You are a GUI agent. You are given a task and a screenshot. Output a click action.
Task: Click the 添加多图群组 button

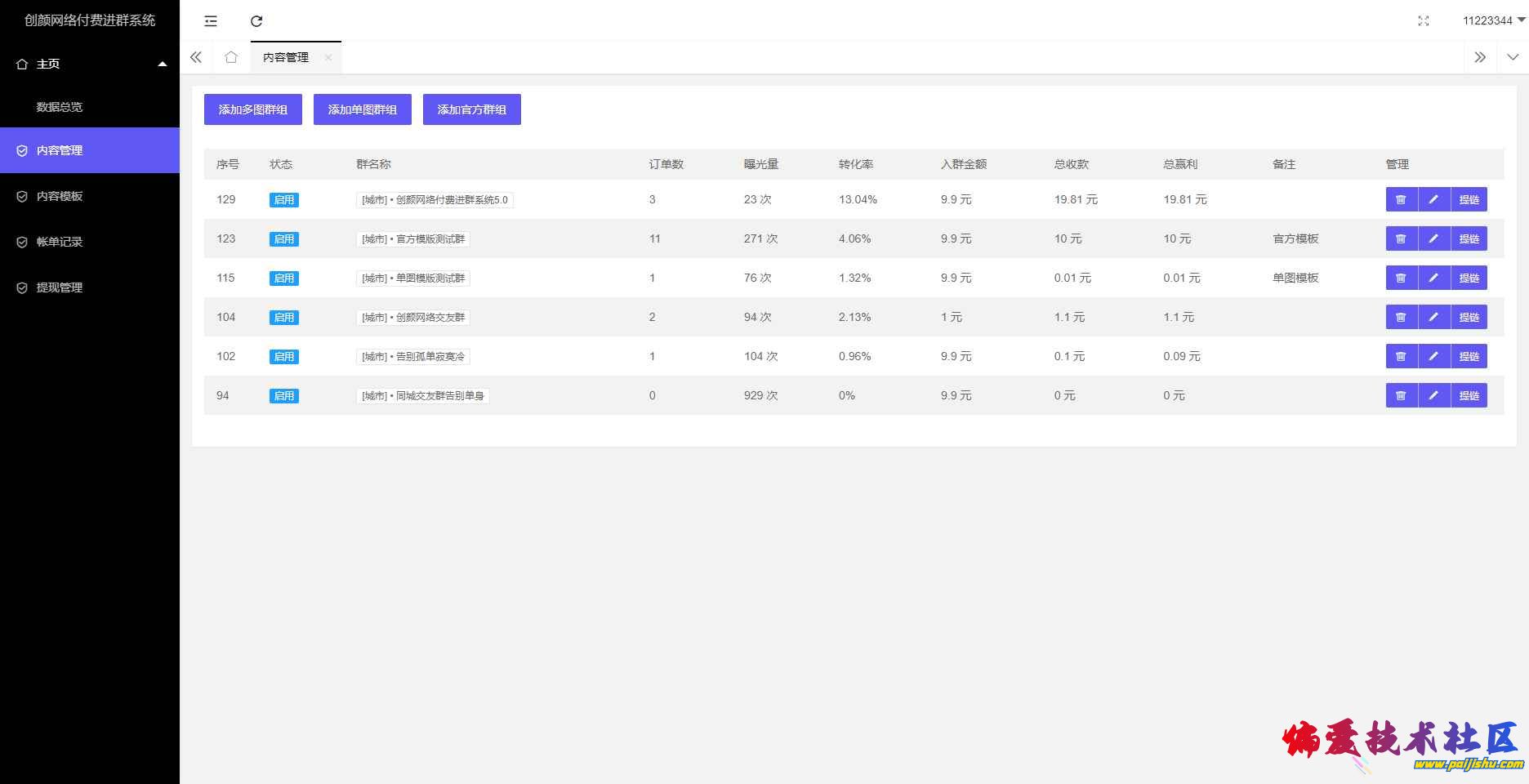pyautogui.click(x=253, y=109)
